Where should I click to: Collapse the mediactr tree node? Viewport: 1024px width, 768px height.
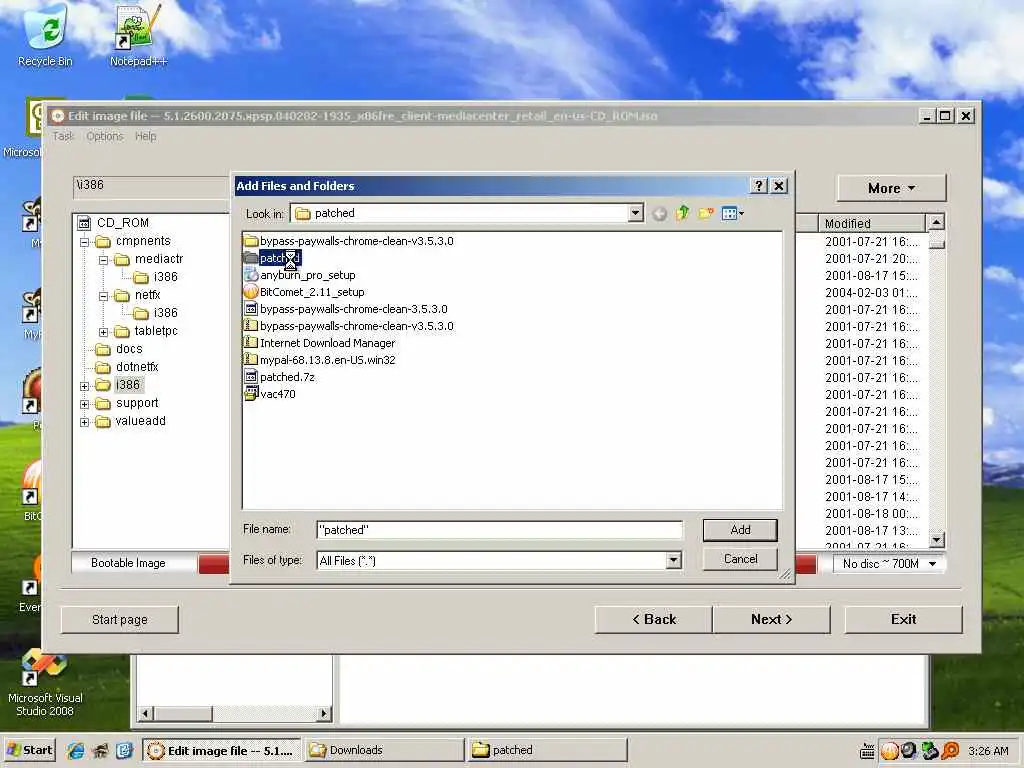pos(103,260)
